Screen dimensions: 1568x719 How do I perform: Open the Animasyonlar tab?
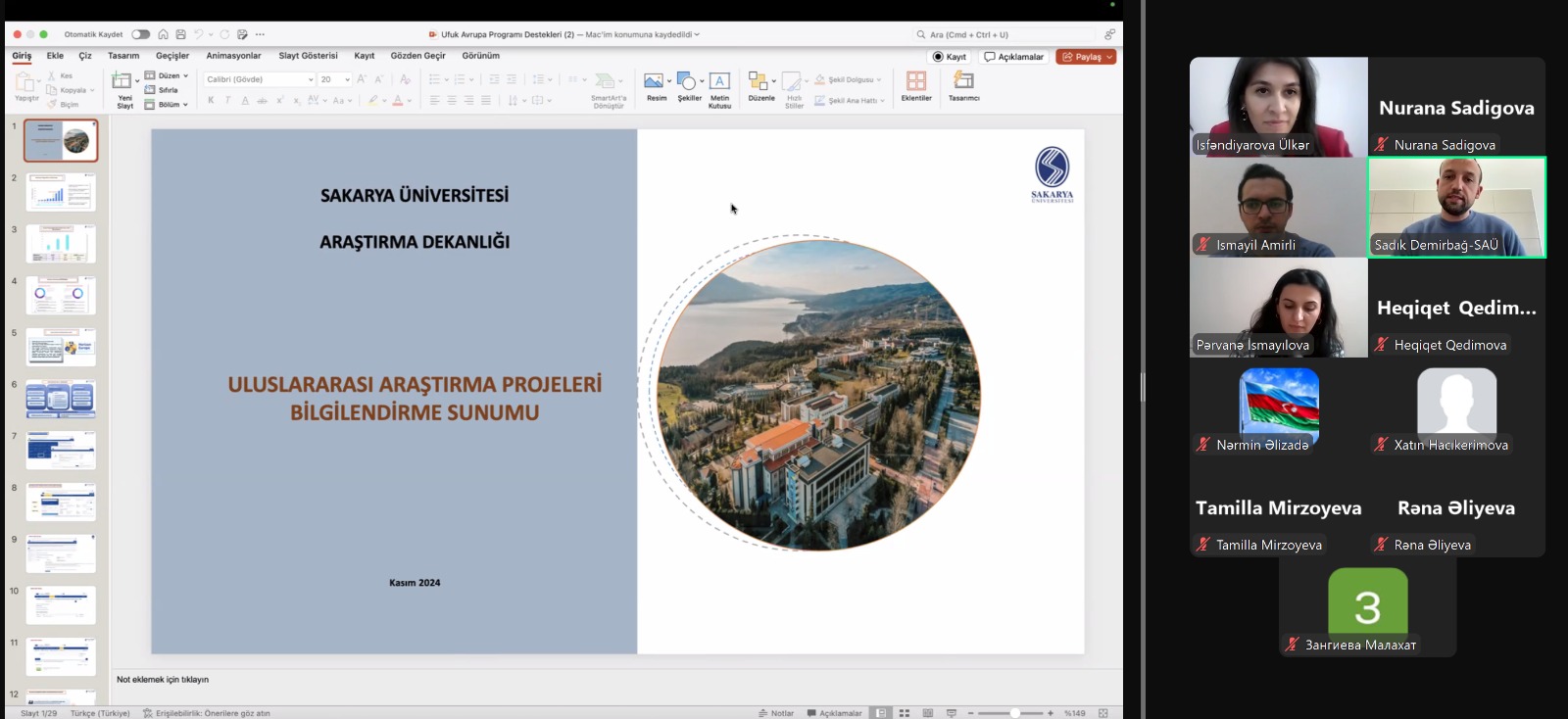tap(233, 56)
